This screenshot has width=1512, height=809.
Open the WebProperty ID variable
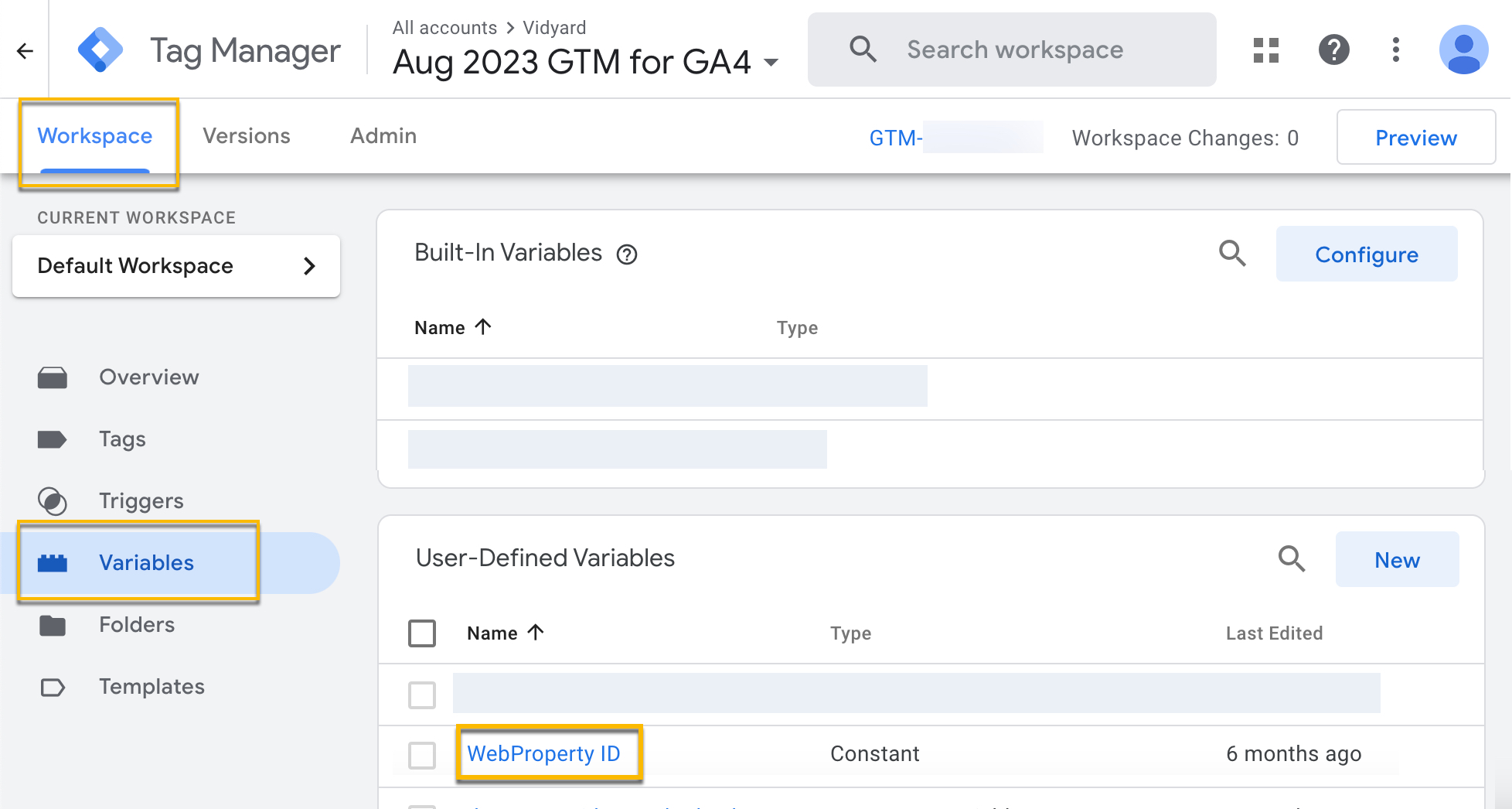[x=544, y=754]
